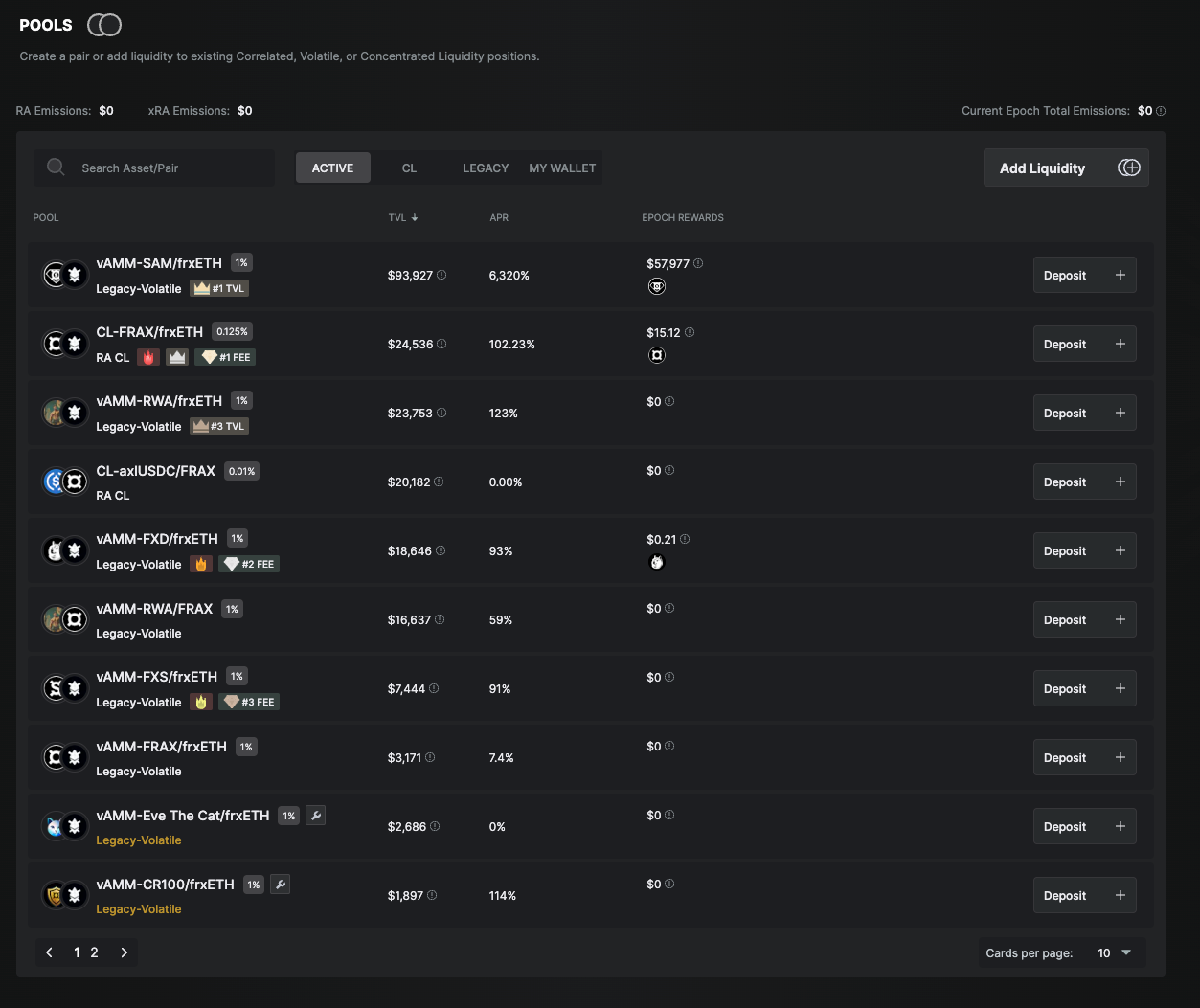Deposit into the vAMM-SAM/frxETH pool
The image size is (1200, 1008).
pyautogui.click(x=1084, y=275)
